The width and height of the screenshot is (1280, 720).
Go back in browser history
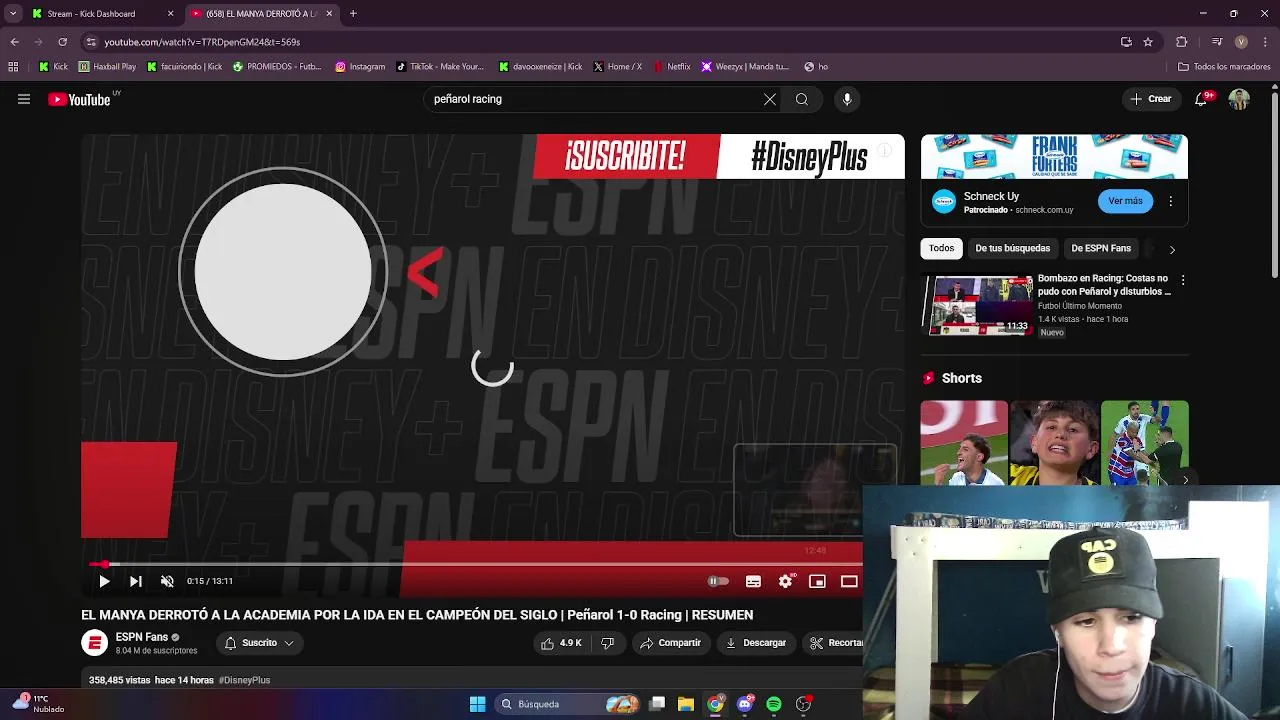14,42
